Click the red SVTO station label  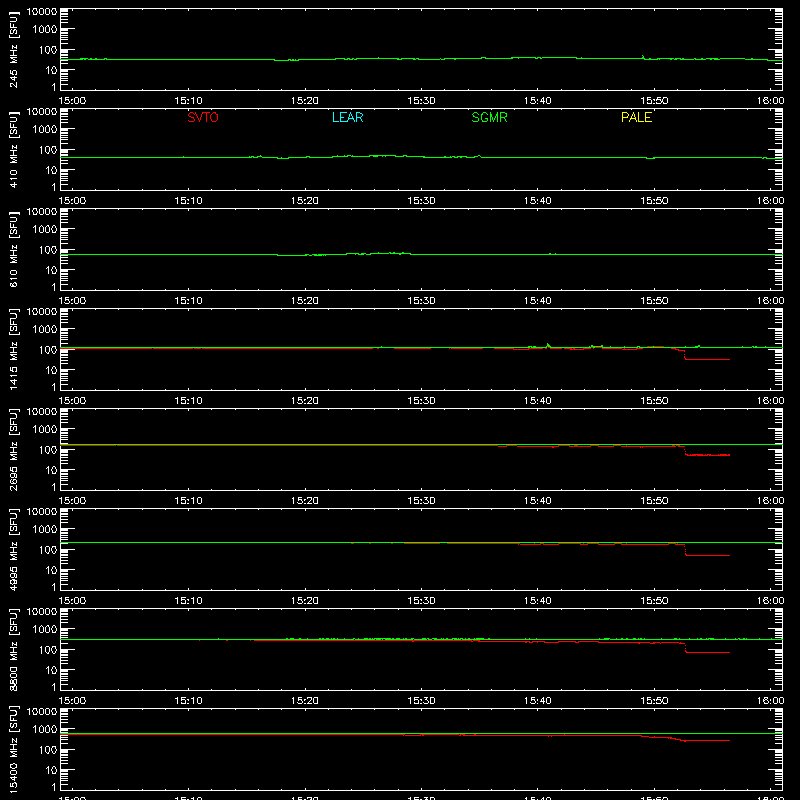[x=203, y=117]
